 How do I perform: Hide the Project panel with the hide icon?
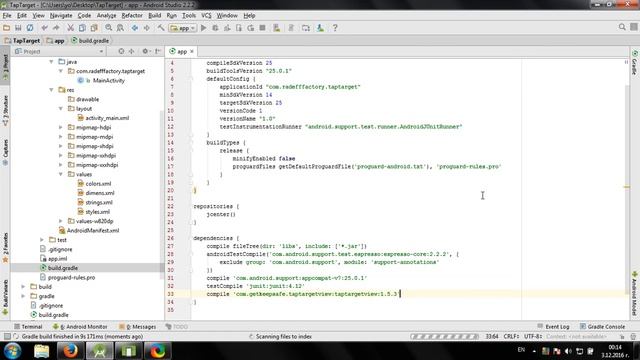[158, 51]
